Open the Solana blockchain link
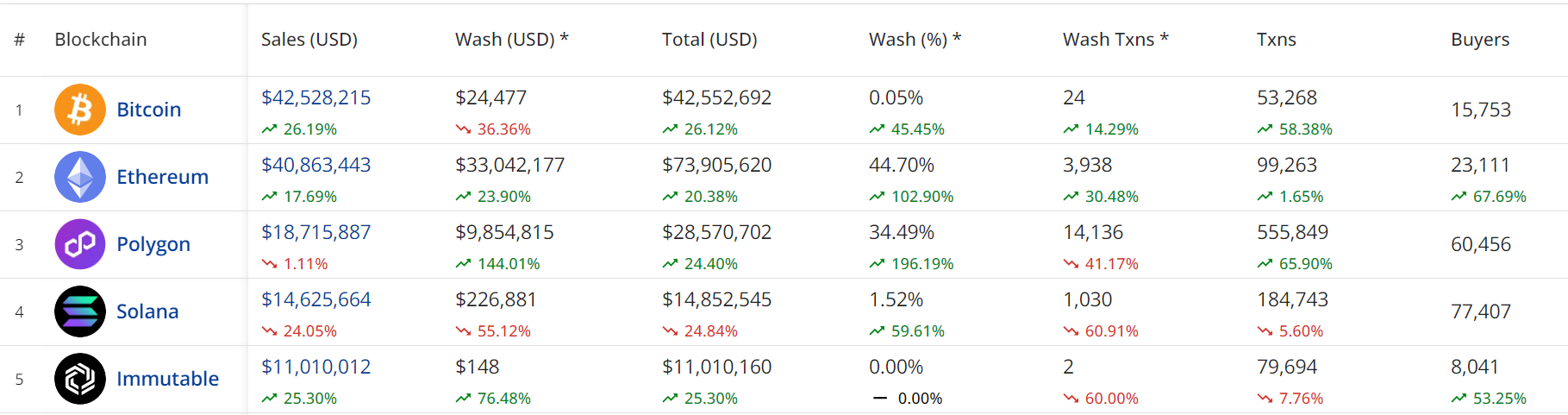This screenshot has width=1568, height=415. pyautogui.click(x=147, y=311)
